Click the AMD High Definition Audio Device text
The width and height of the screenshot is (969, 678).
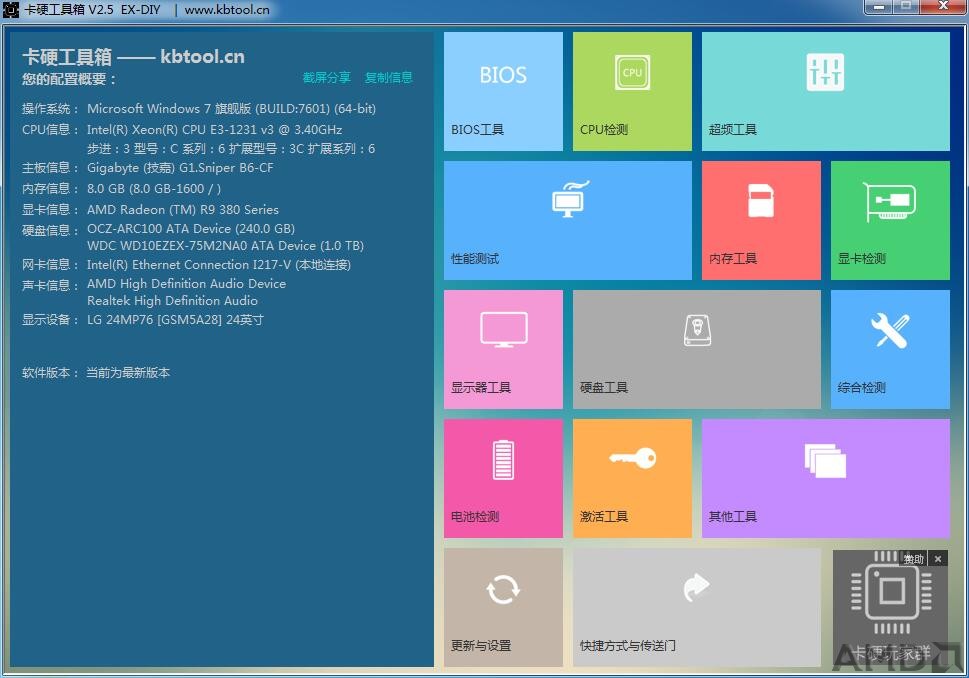click(x=187, y=284)
